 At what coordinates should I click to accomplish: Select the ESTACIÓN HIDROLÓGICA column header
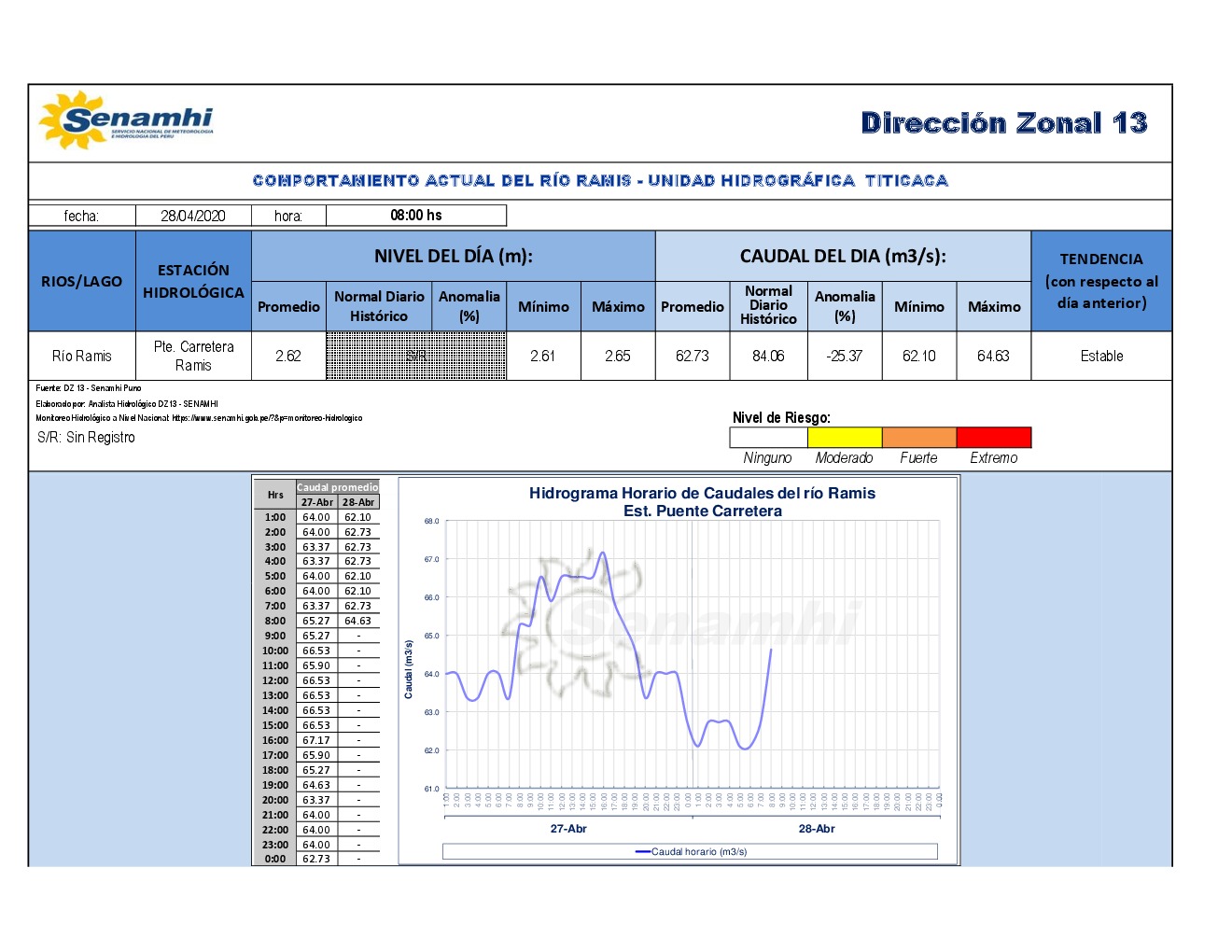[193, 281]
